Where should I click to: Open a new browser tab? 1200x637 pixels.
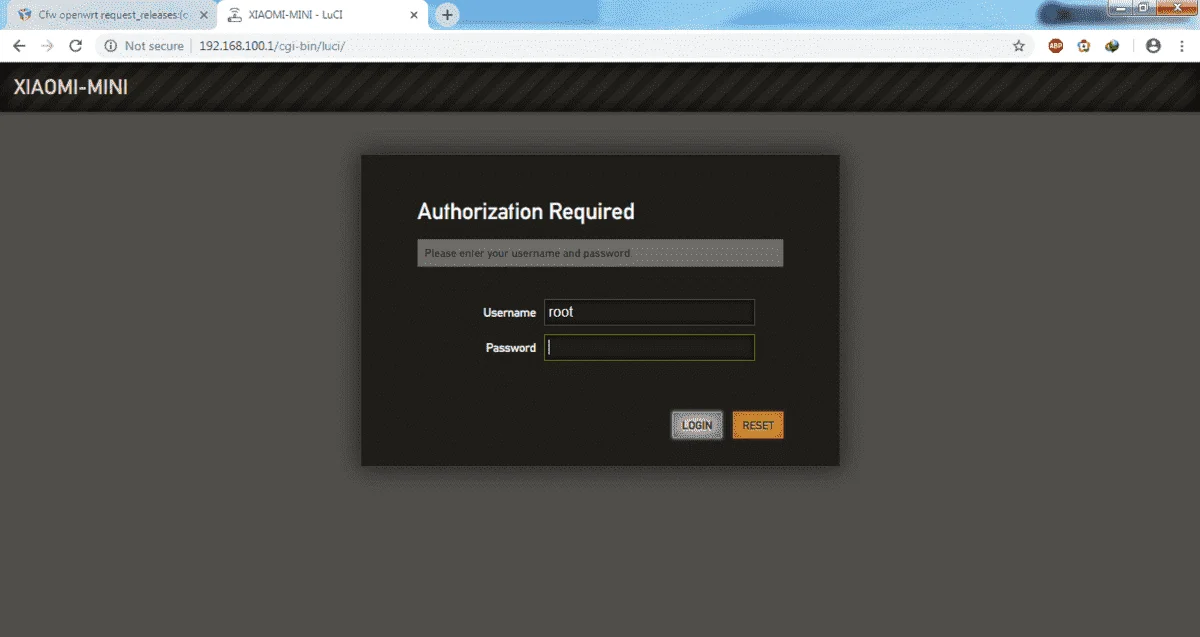tap(447, 15)
